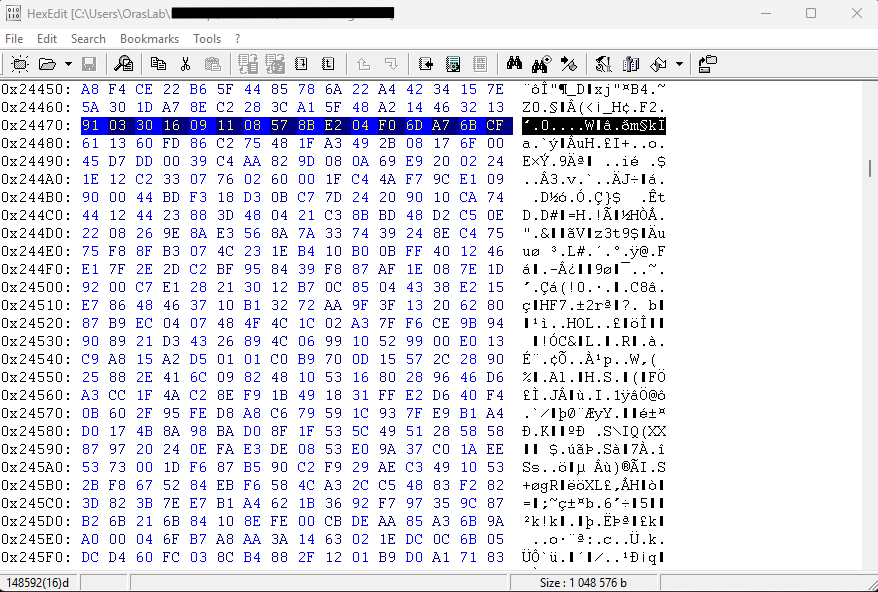878x592 pixels.
Task: Click hex byte D0 starting row 0x24580
Action: point(90,431)
